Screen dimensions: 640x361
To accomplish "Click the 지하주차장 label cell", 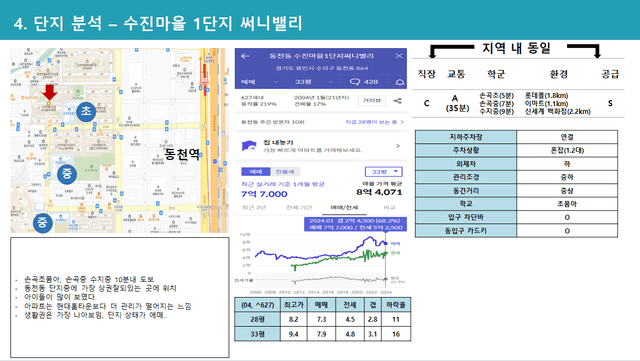I will point(466,137).
